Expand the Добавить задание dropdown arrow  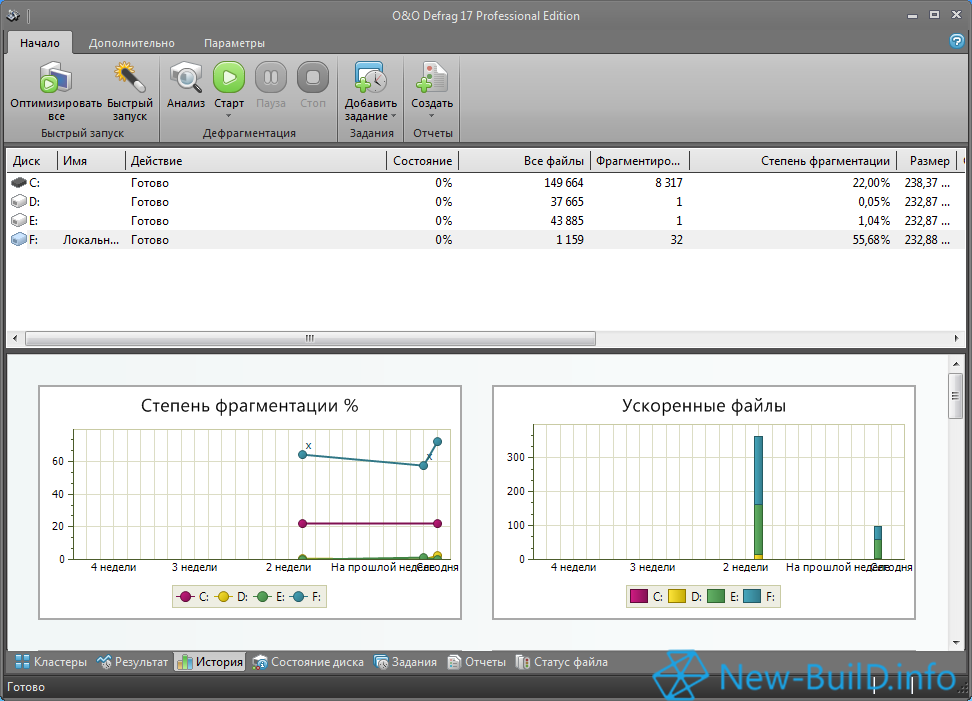393,116
